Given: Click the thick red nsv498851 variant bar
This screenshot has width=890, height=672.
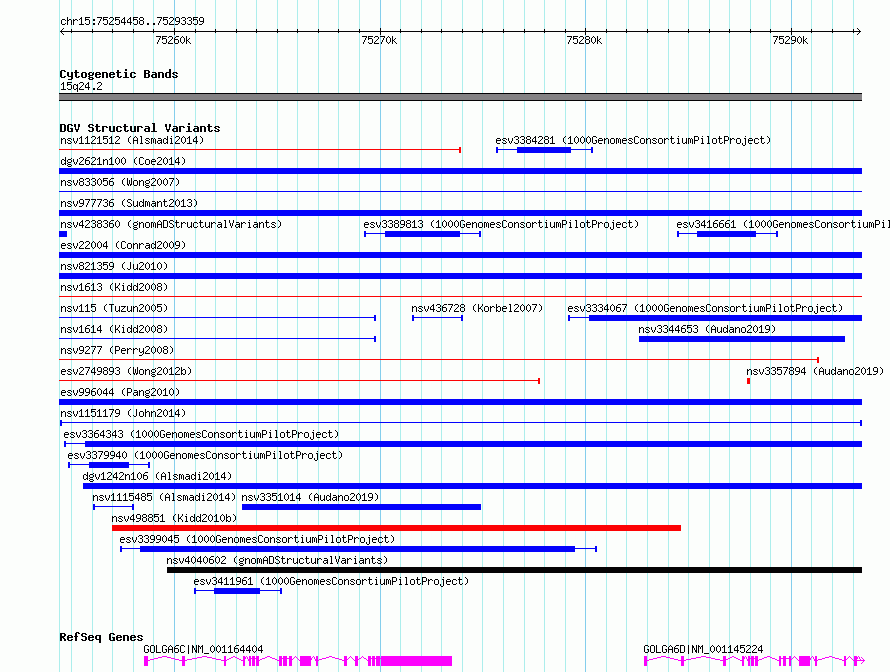Looking at the screenshot, I should (396, 528).
